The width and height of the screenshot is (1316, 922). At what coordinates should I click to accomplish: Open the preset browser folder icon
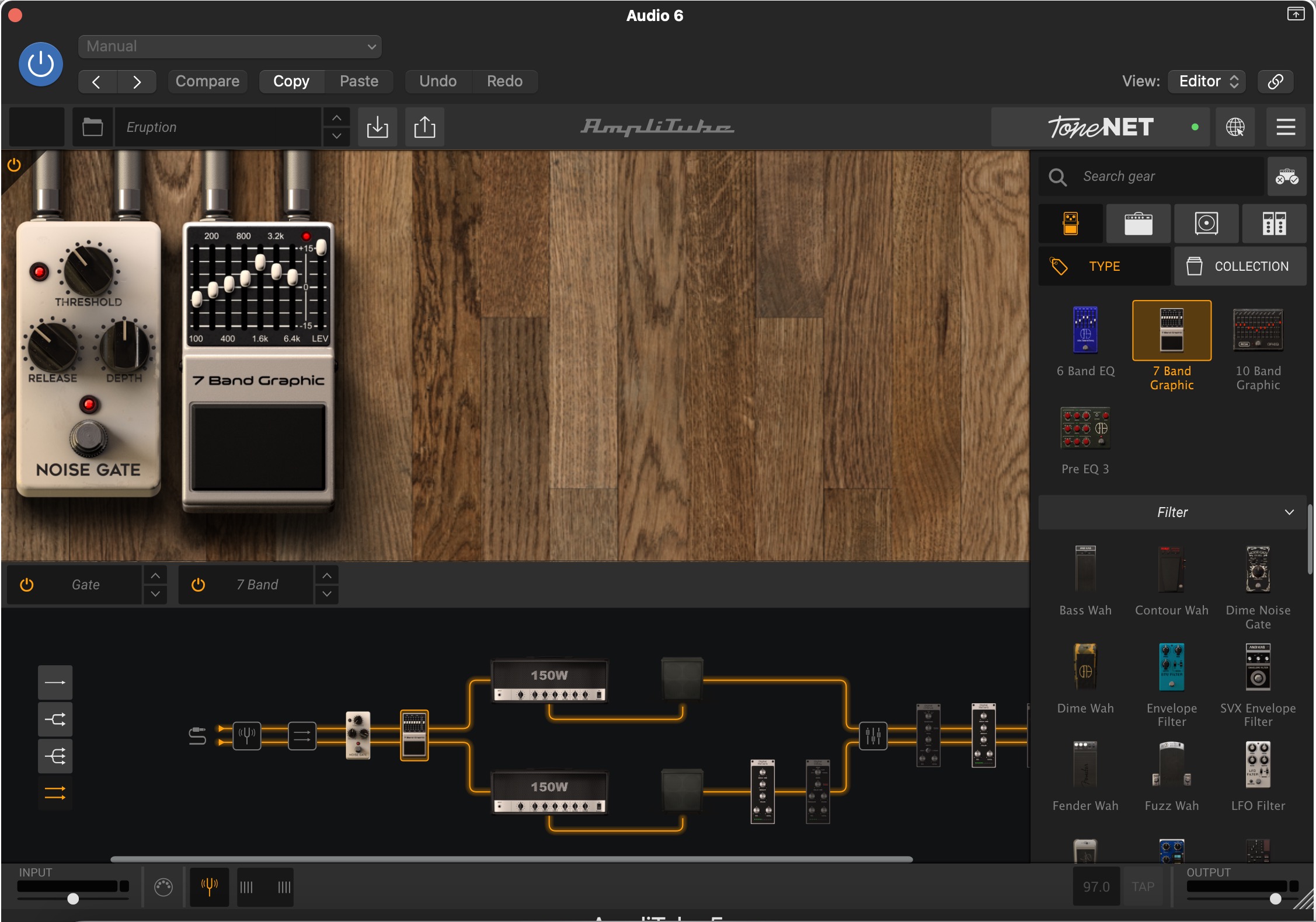coord(92,127)
